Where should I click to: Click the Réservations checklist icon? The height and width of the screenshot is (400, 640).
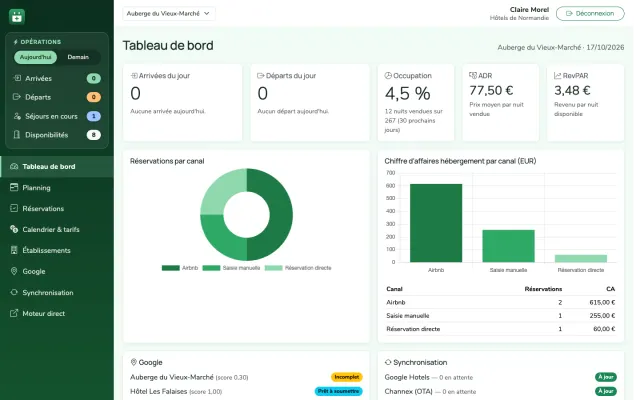tap(14, 208)
